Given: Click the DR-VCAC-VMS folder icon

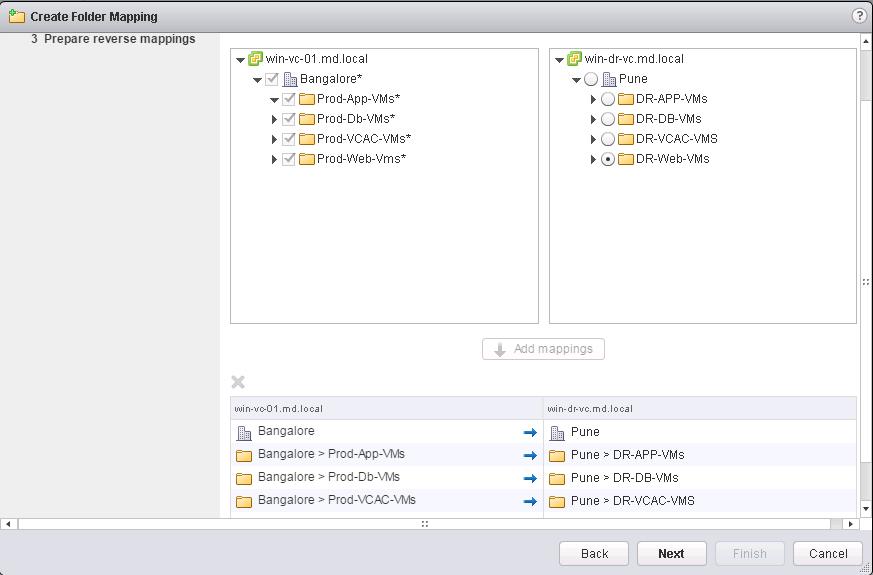Looking at the screenshot, I should click(626, 139).
